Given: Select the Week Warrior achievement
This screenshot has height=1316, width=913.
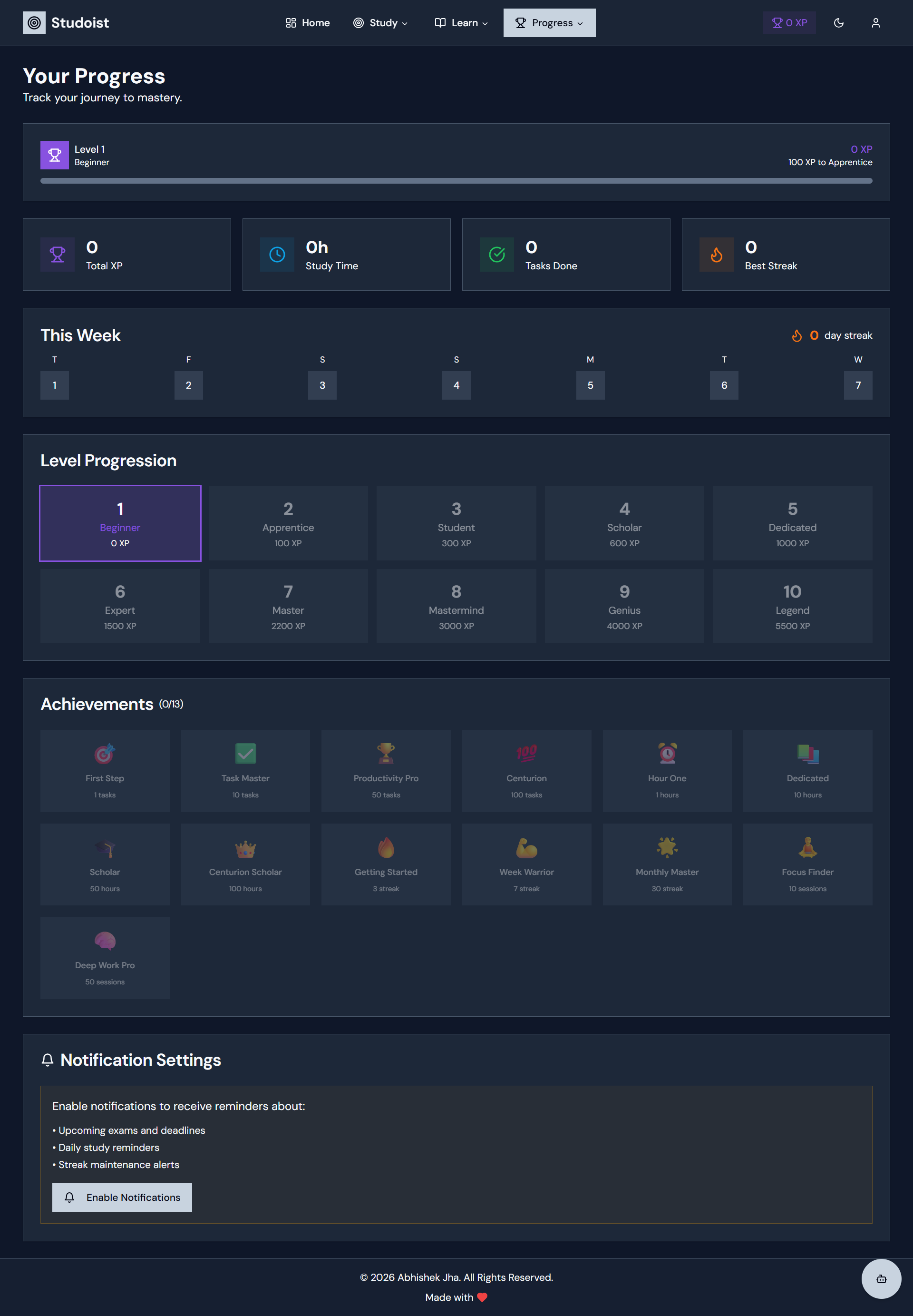Looking at the screenshot, I should (526, 864).
